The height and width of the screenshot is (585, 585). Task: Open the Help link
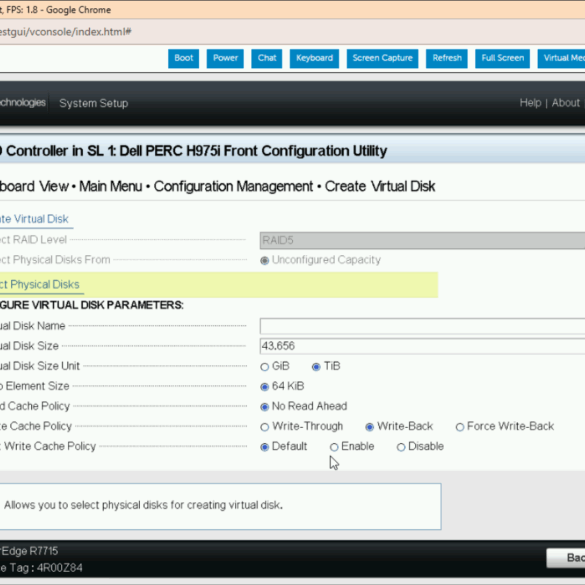coord(530,103)
